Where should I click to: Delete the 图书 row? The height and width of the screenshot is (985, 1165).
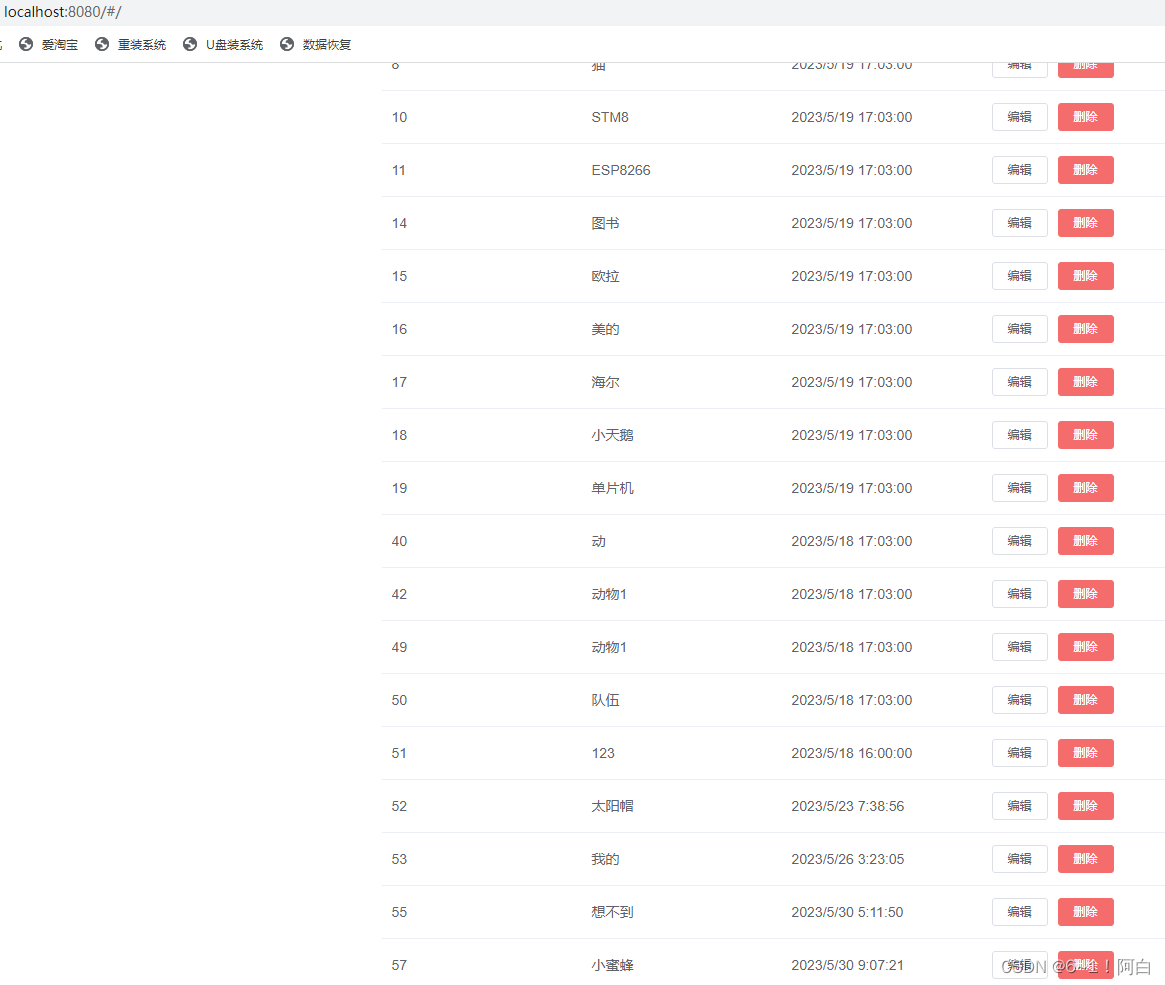1086,223
